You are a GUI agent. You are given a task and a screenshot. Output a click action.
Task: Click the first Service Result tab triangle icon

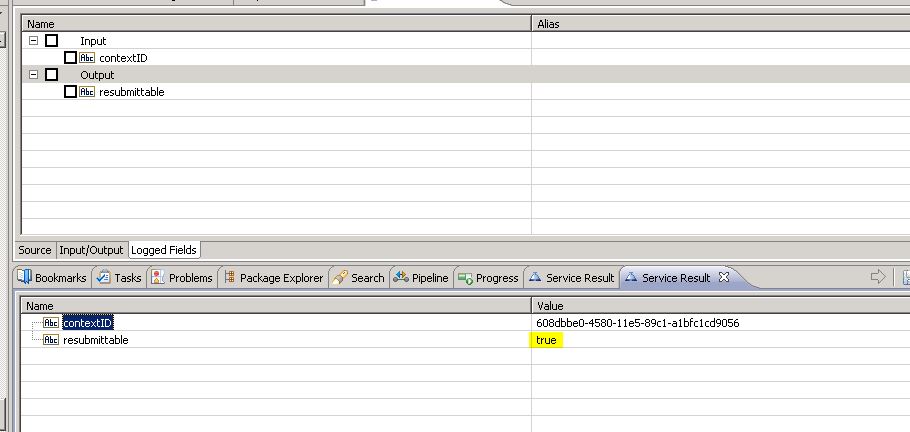pyautogui.click(x=535, y=278)
